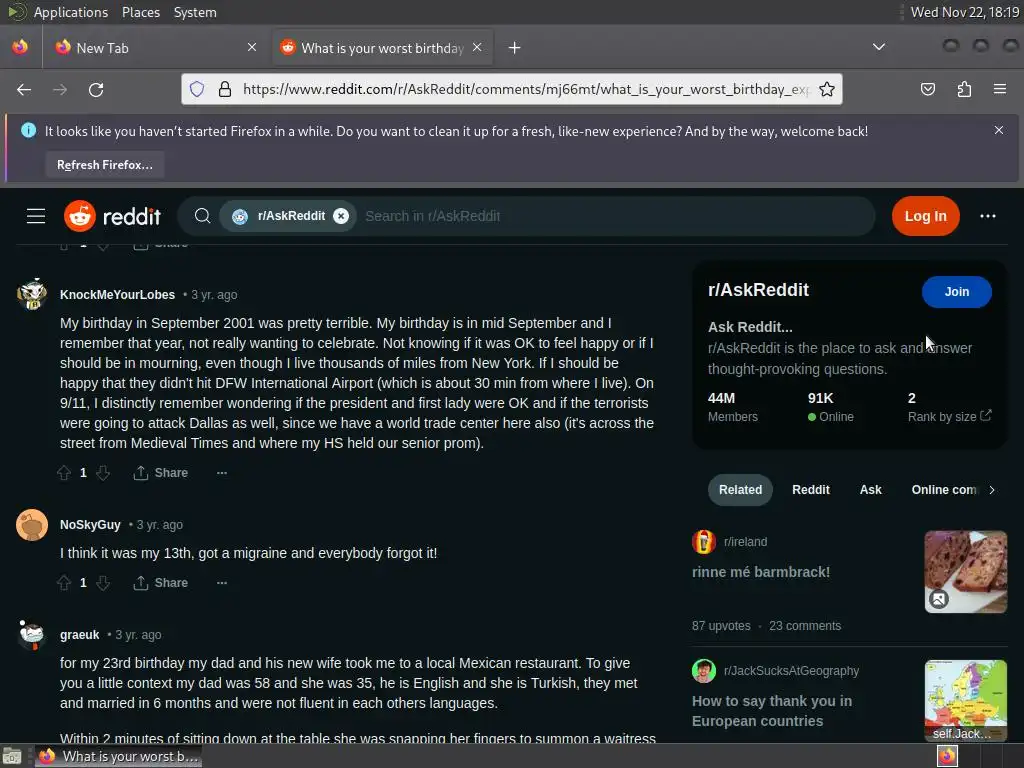Click Refresh Firefox button
1024x768 pixels.
104,165
